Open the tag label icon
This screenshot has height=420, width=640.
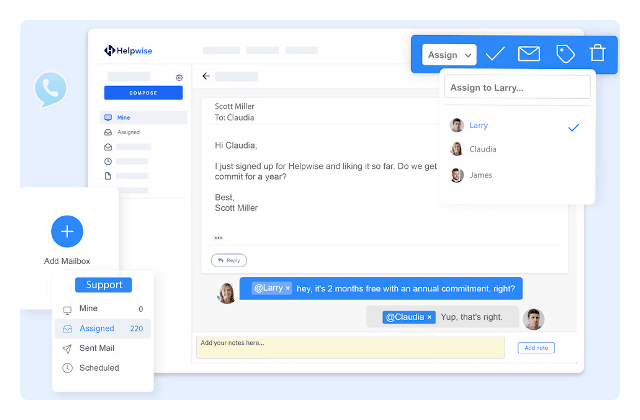565,54
